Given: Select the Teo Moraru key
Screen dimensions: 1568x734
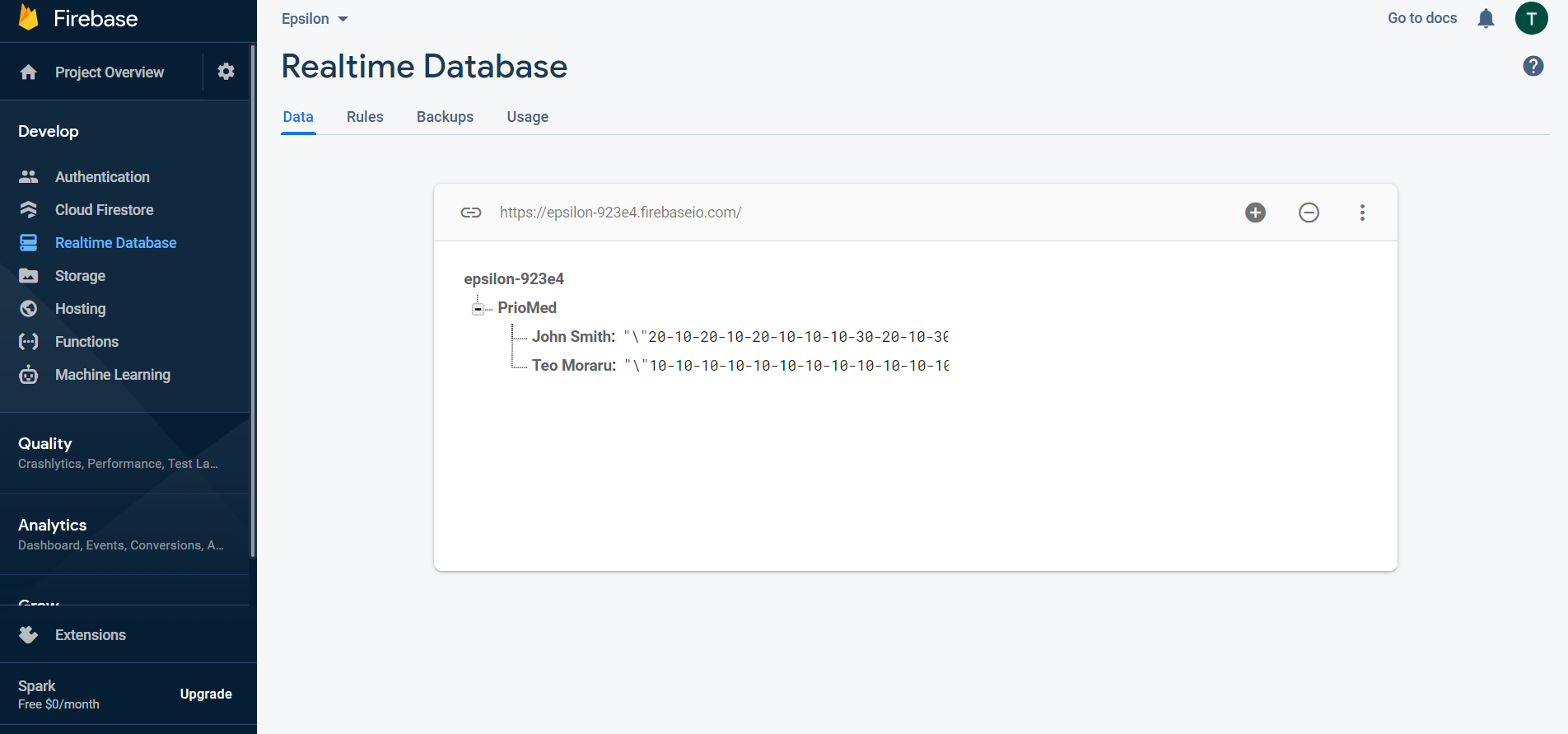Looking at the screenshot, I should coord(573,365).
